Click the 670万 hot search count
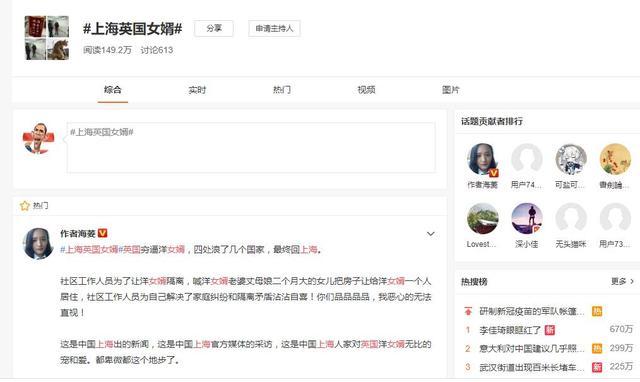The width and height of the screenshot is (640, 382). coord(621,329)
